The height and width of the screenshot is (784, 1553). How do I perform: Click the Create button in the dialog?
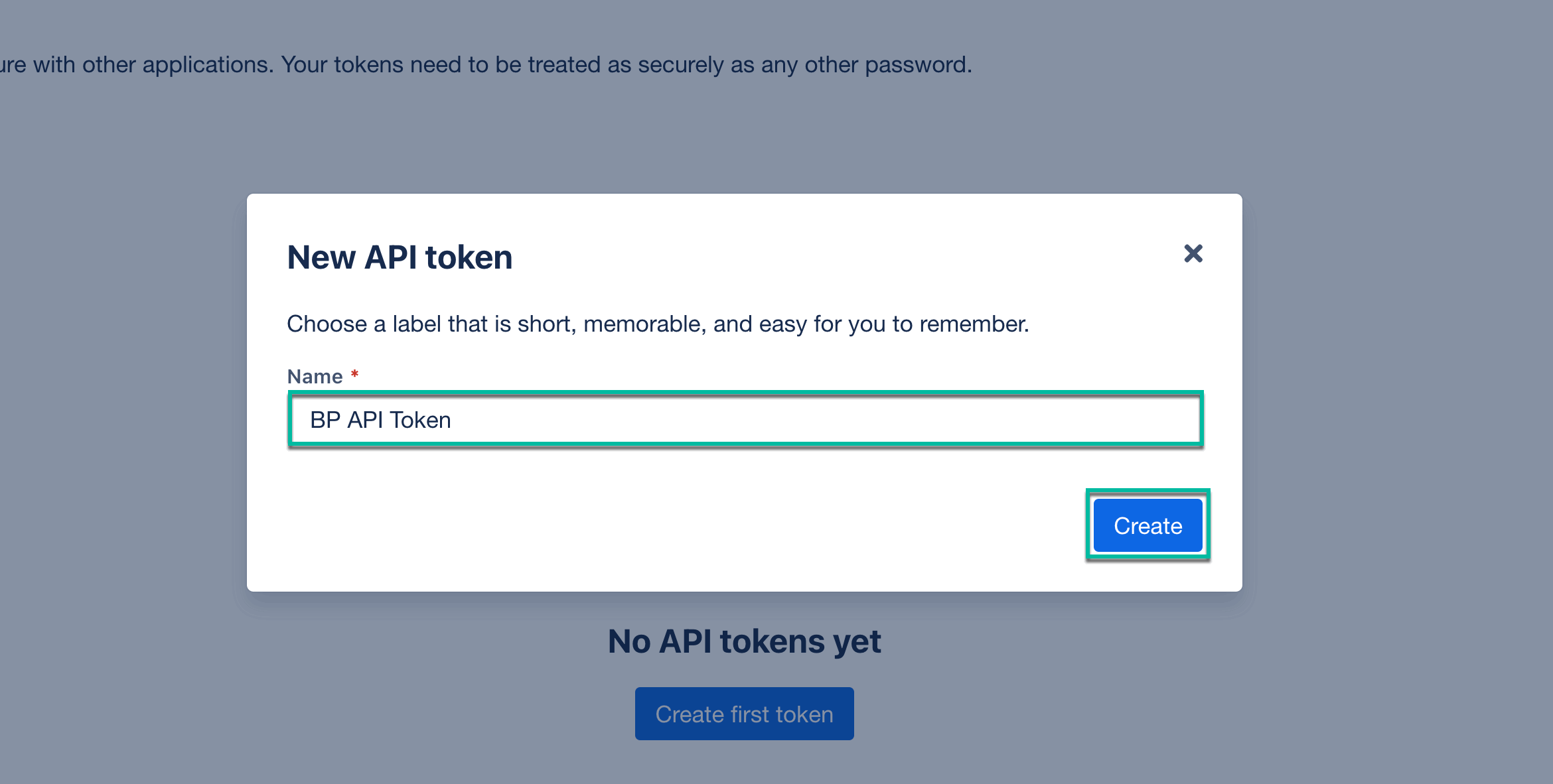click(x=1147, y=525)
